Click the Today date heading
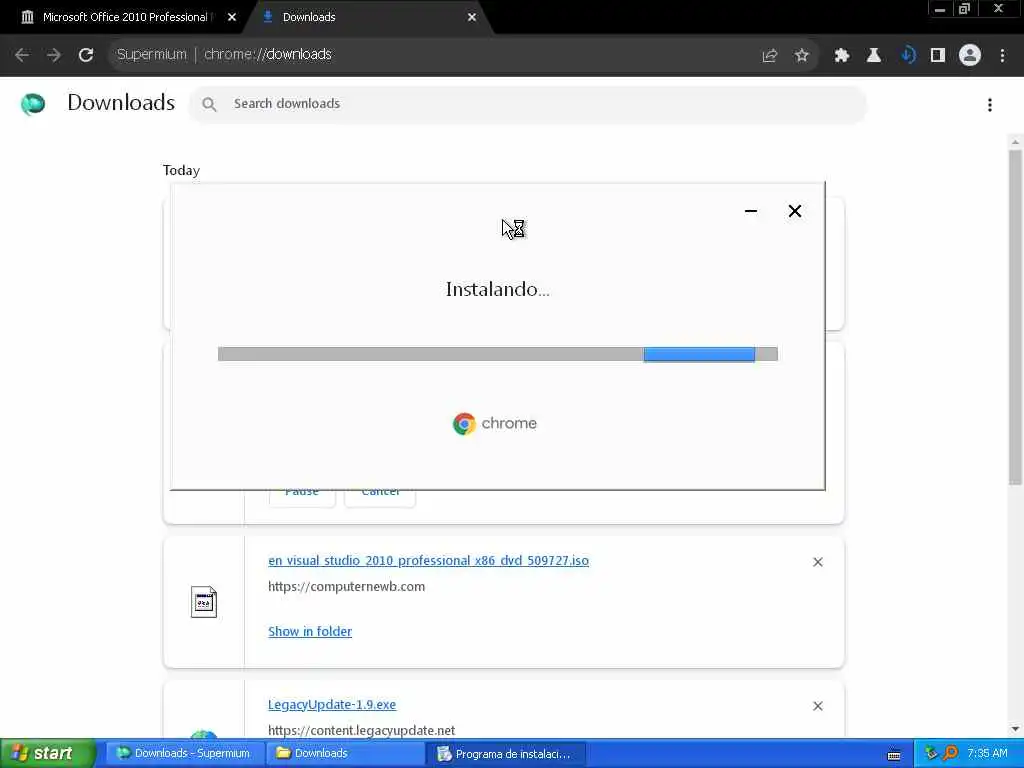1024x768 pixels. coord(181,170)
